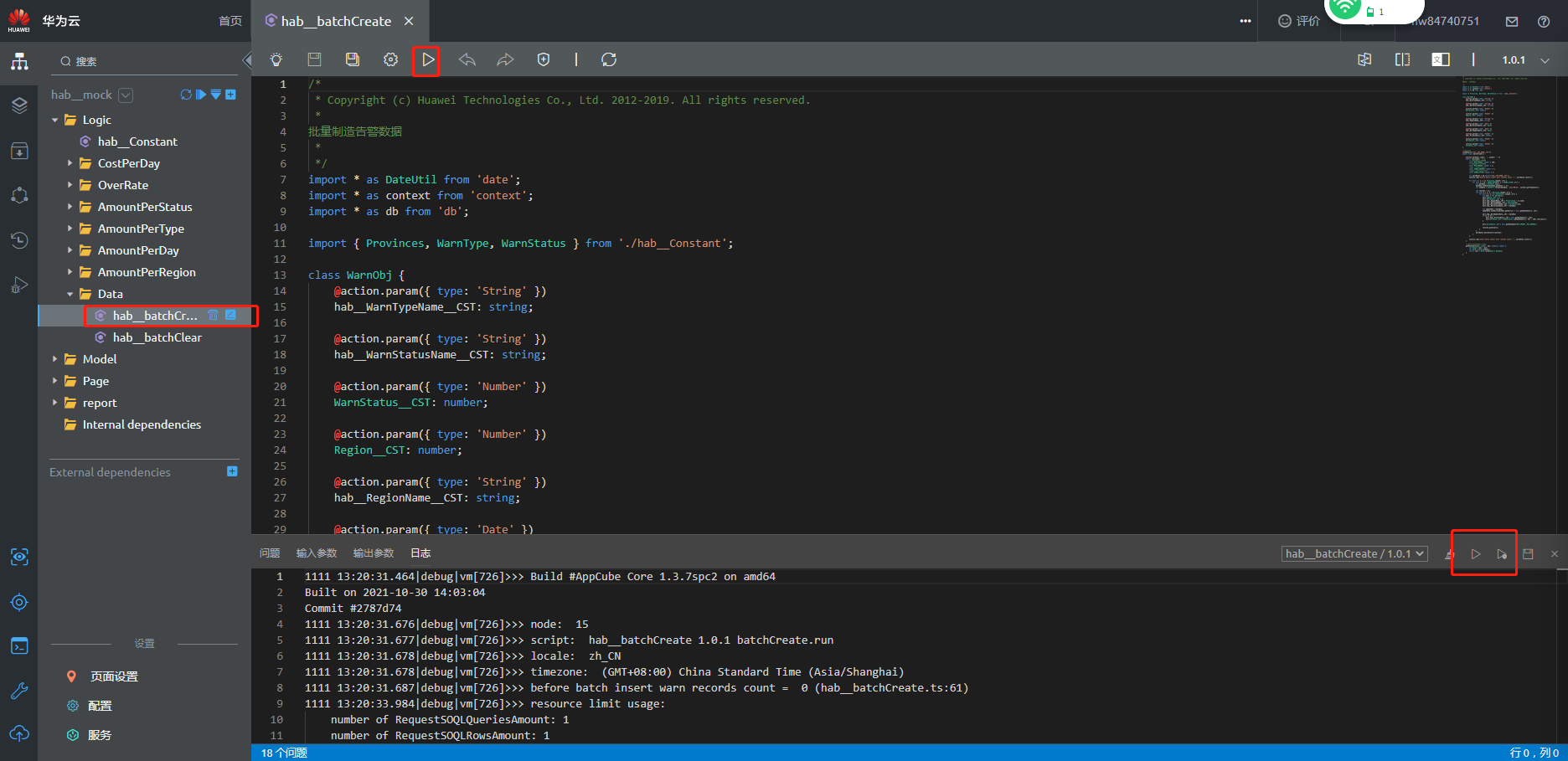Edit hab__batchCreate with blue pencil icon
This screenshot has height=761, width=1568.
(x=231, y=315)
